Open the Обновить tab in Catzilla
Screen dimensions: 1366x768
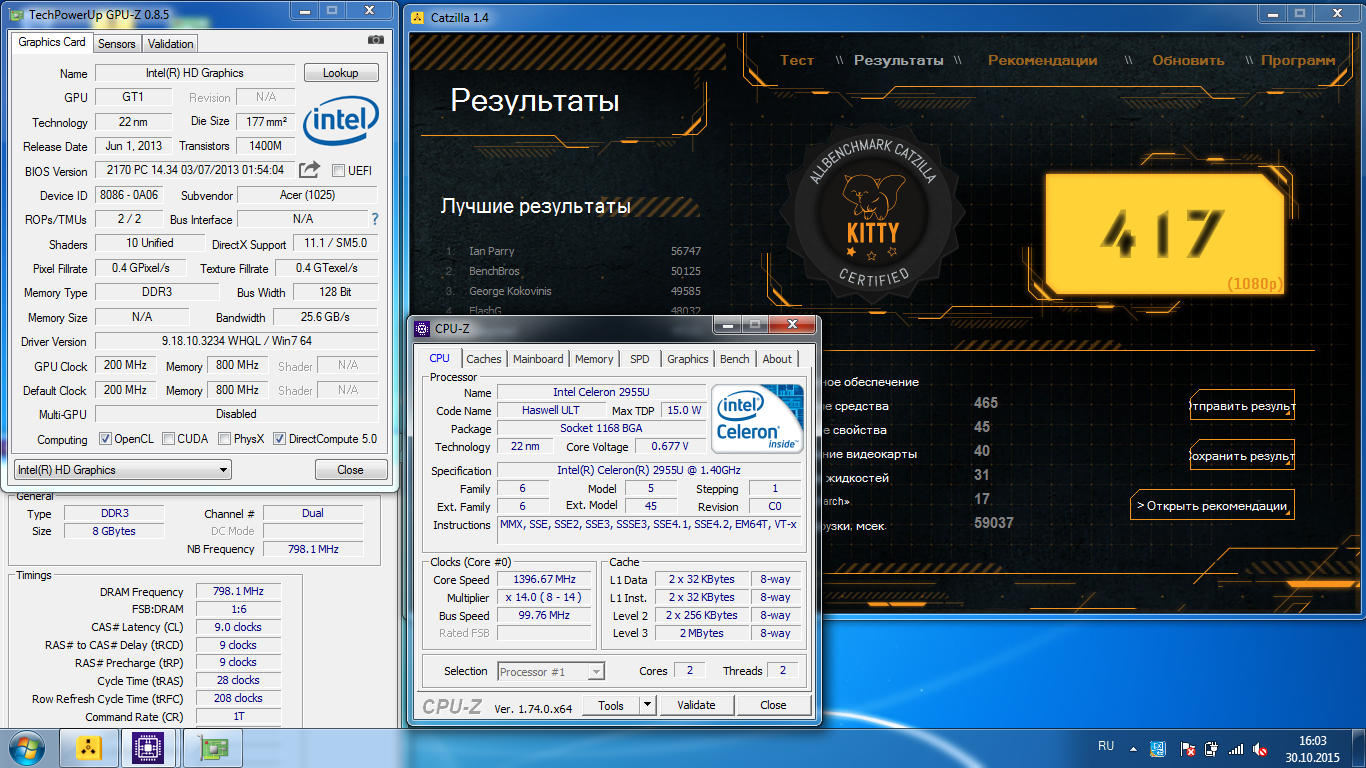(1188, 60)
